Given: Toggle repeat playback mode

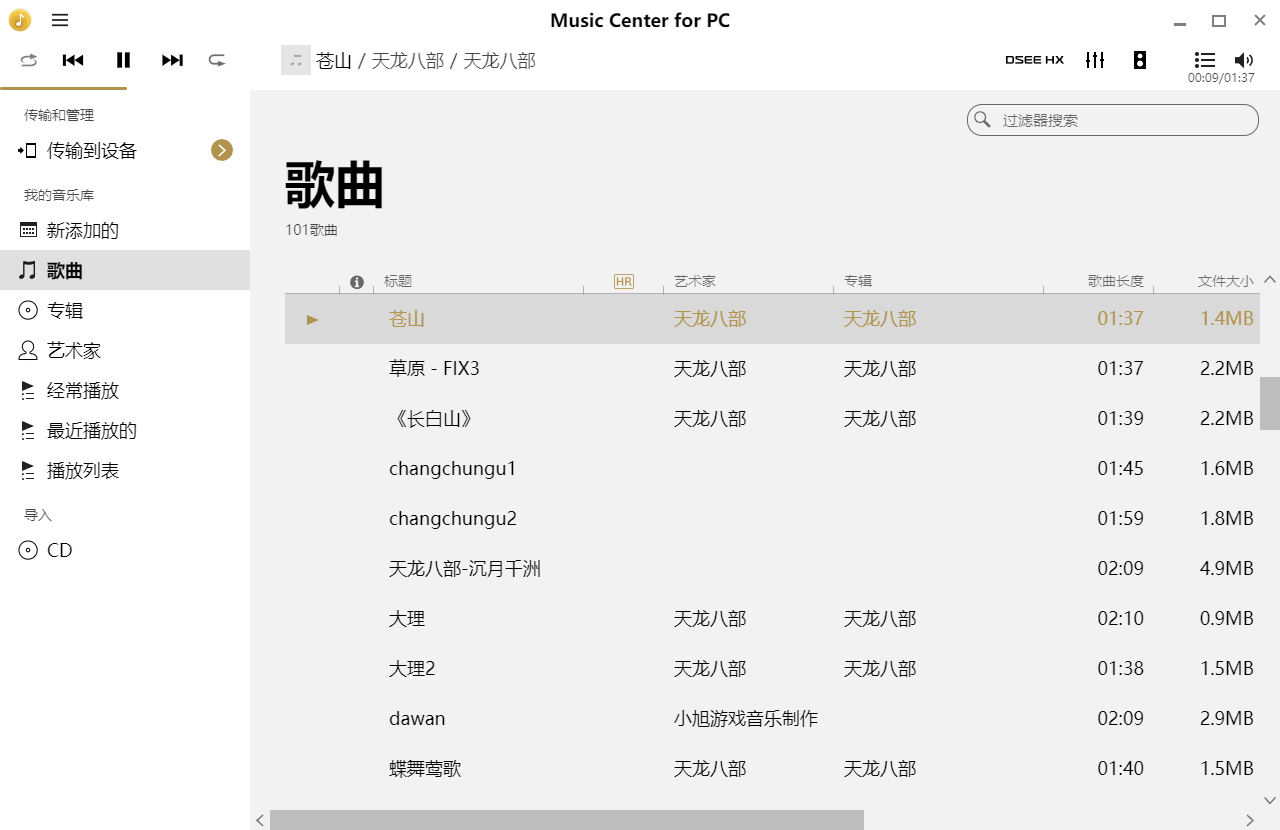Looking at the screenshot, I should tap(29, 60).
